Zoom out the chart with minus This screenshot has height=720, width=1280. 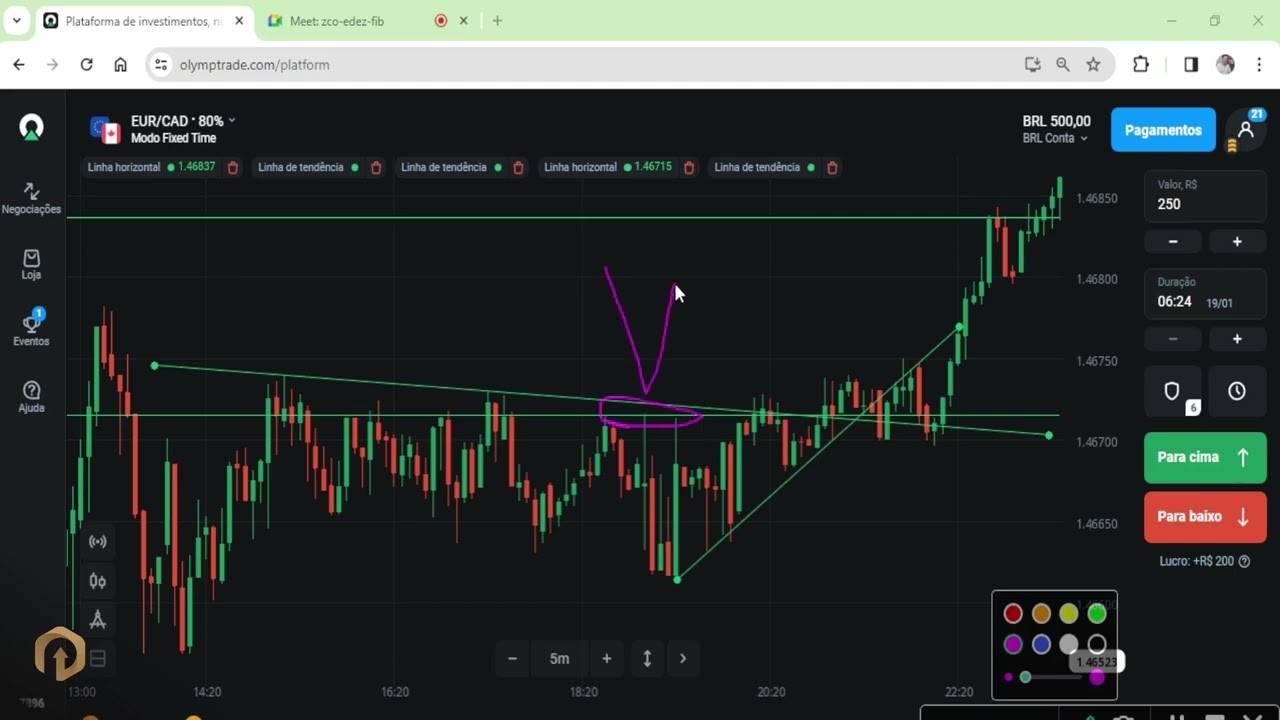click(512, 659)
